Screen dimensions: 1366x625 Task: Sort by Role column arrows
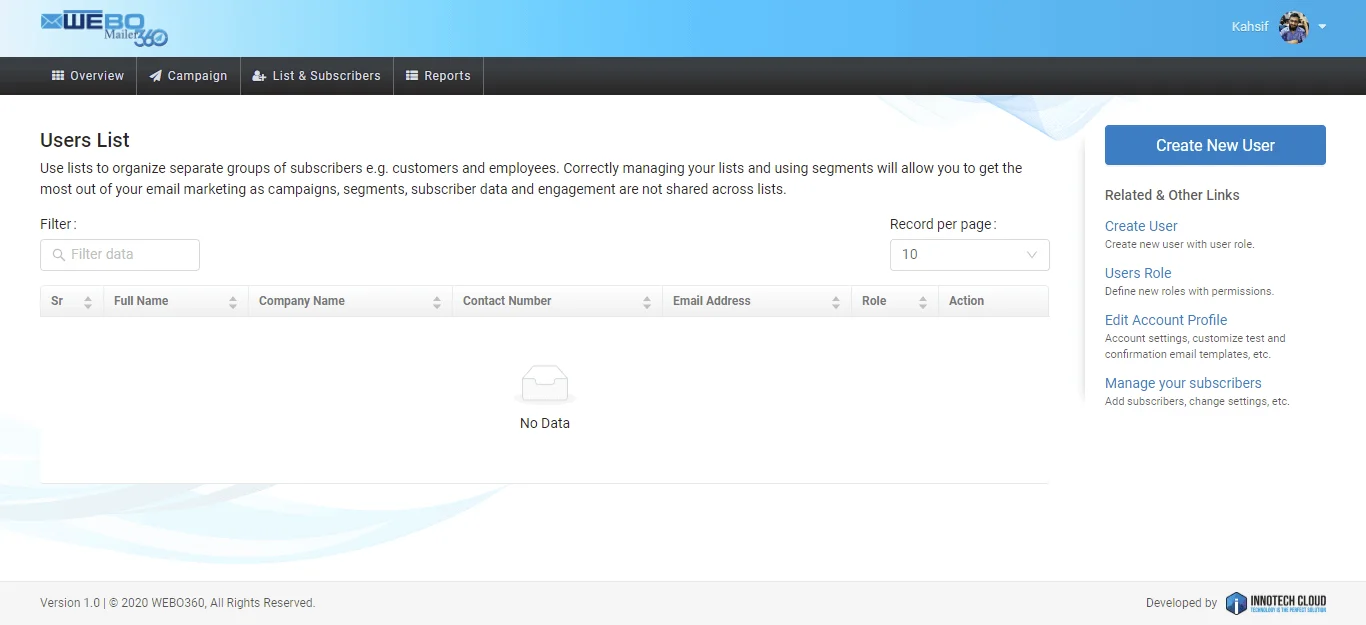[x=923, y=302]
